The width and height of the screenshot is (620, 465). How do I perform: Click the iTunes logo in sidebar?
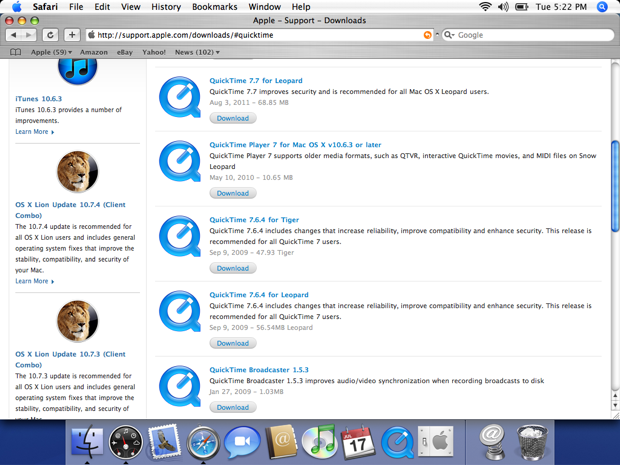tap(78, 71)
